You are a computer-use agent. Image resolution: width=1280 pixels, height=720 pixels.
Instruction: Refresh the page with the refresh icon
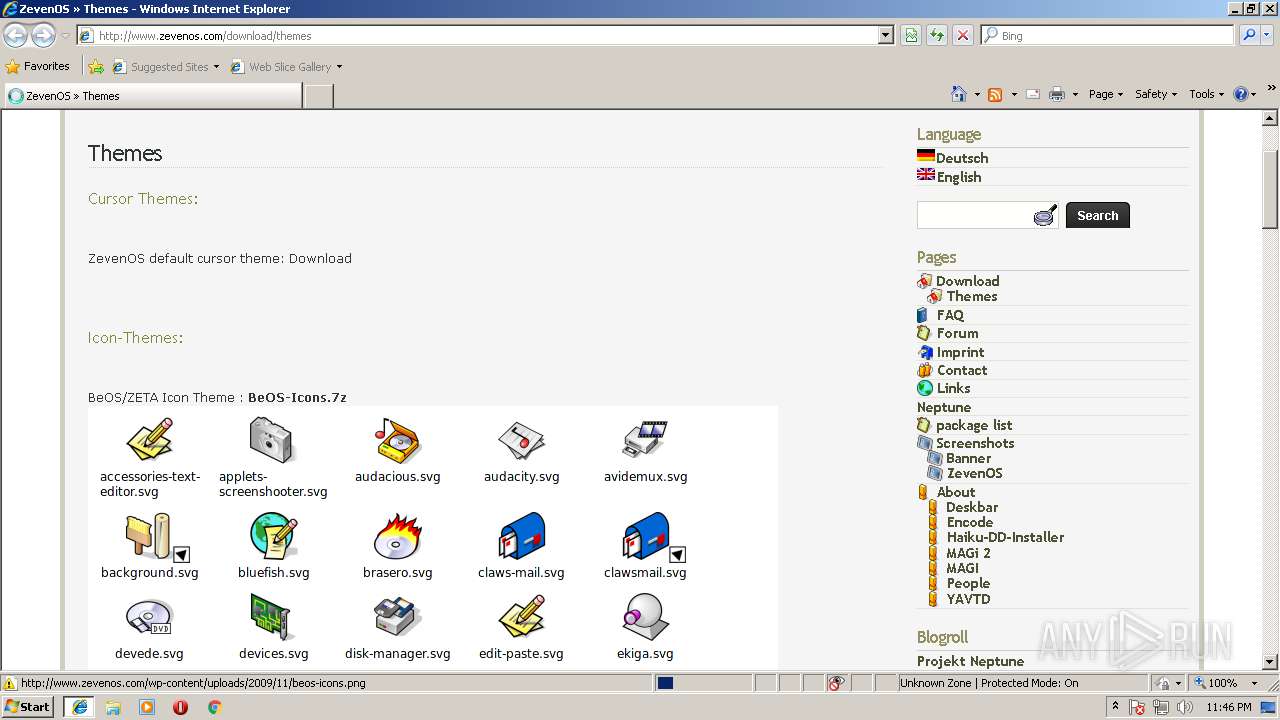[937, 35]
